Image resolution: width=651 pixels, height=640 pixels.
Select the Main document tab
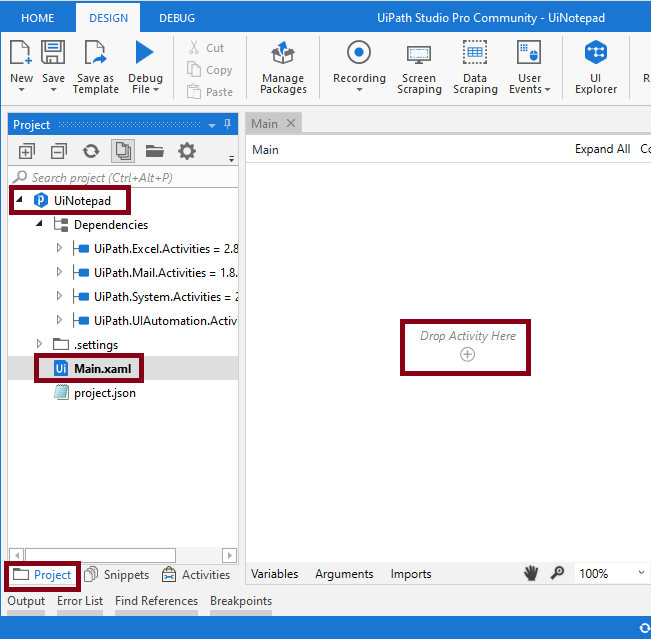(264, 124)
